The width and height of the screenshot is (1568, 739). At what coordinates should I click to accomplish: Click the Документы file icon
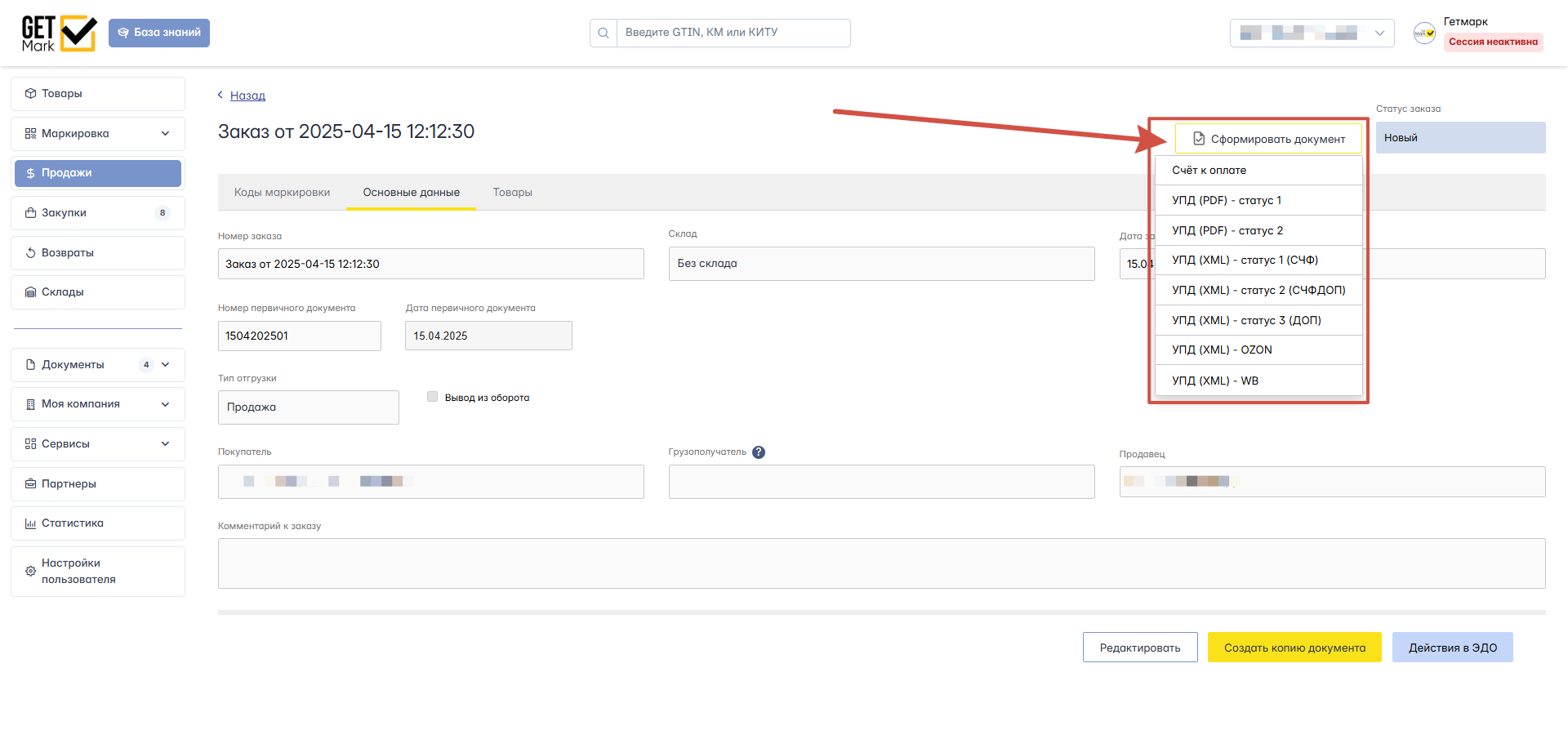[x=31, y=365]
